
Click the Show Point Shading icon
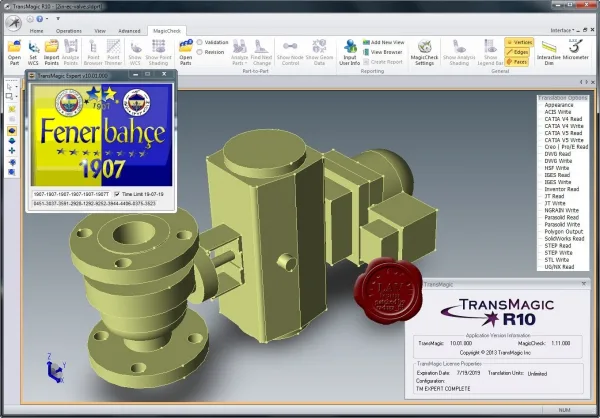pyautogui.click(x=158, y=46)
